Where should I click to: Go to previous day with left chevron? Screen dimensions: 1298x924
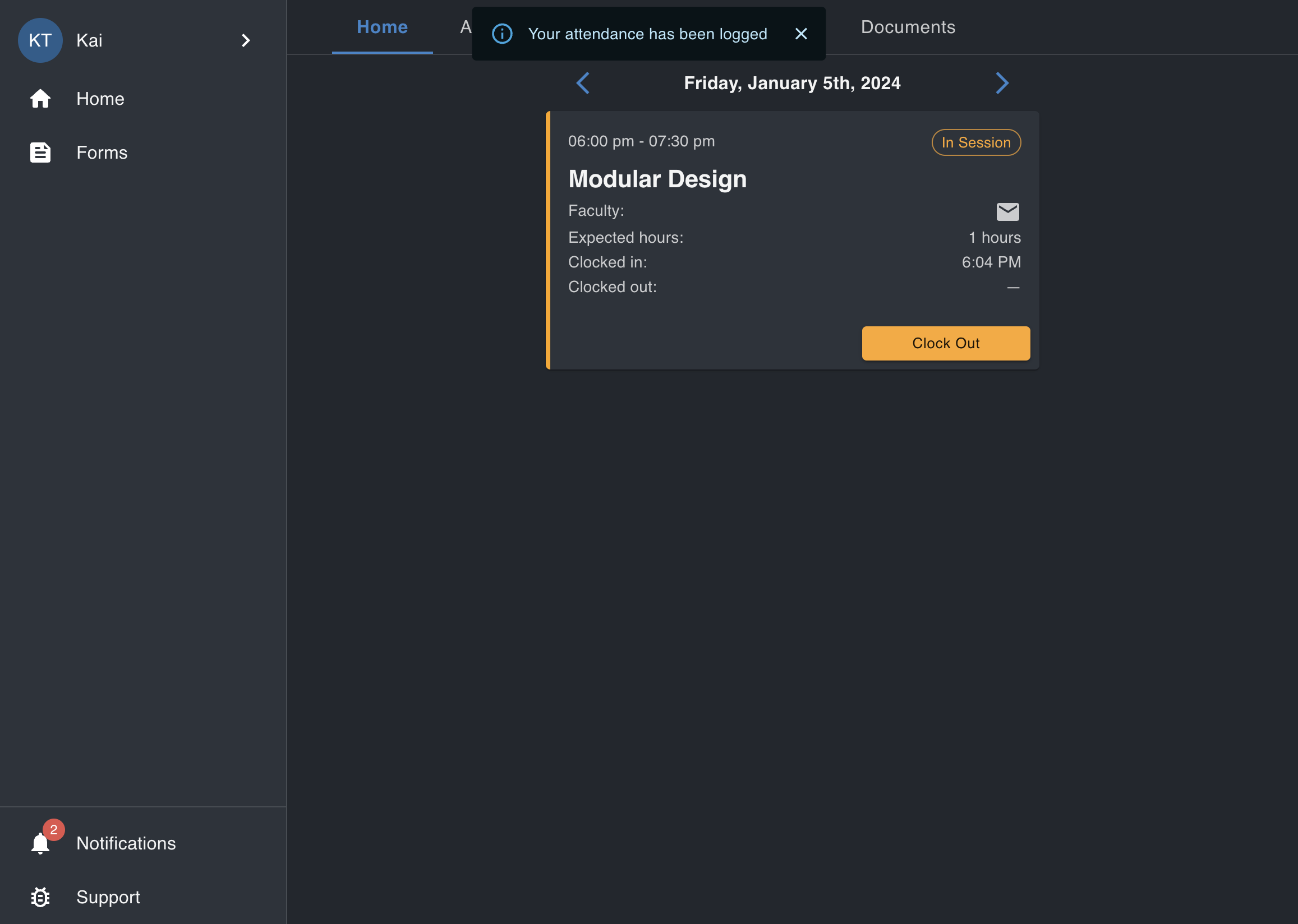pos(583,83)
